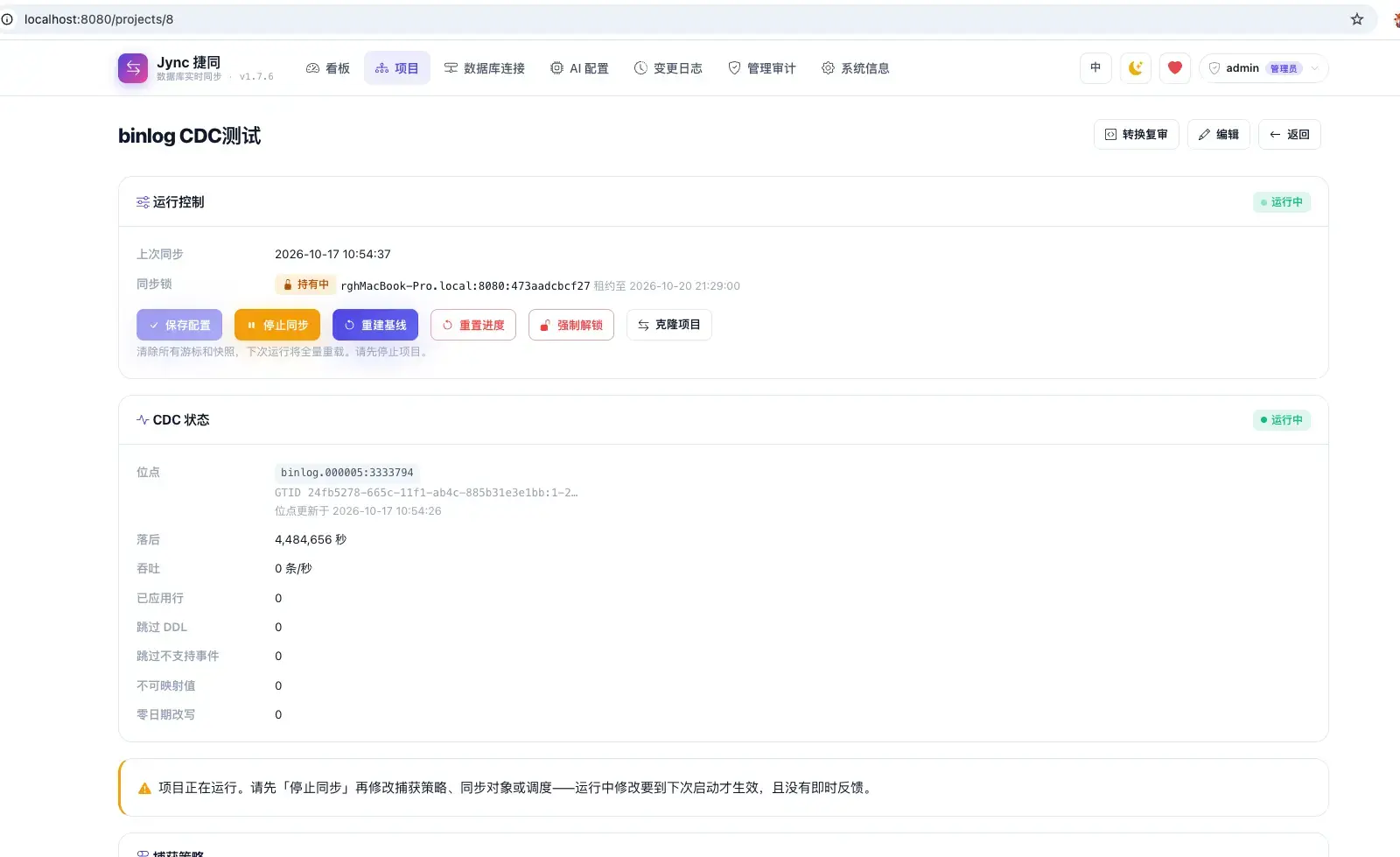Screen dimensions: 1400x857
Task: Open the 变更日志 changelog page
Action: coord(668,68)
